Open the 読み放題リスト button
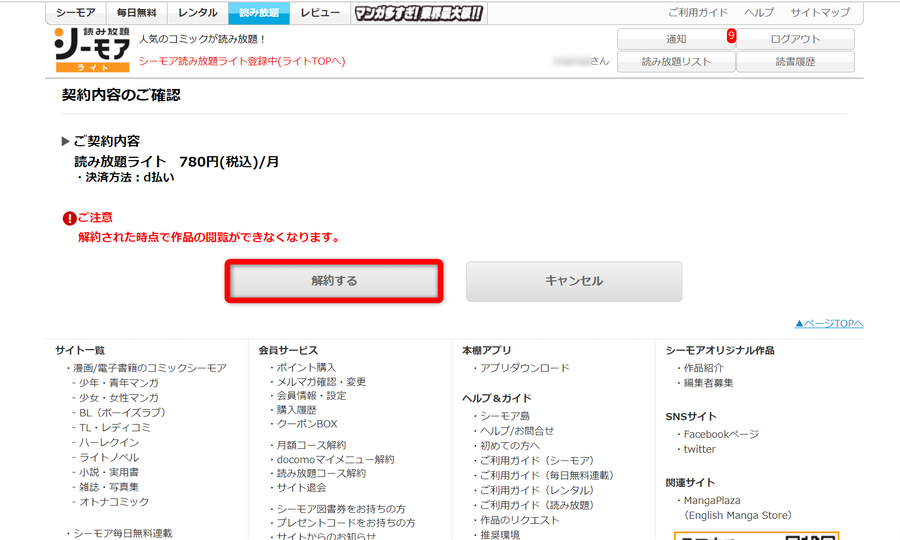Image resolution: width=900 pixels, height=540 pixels. tap(676, 61)
